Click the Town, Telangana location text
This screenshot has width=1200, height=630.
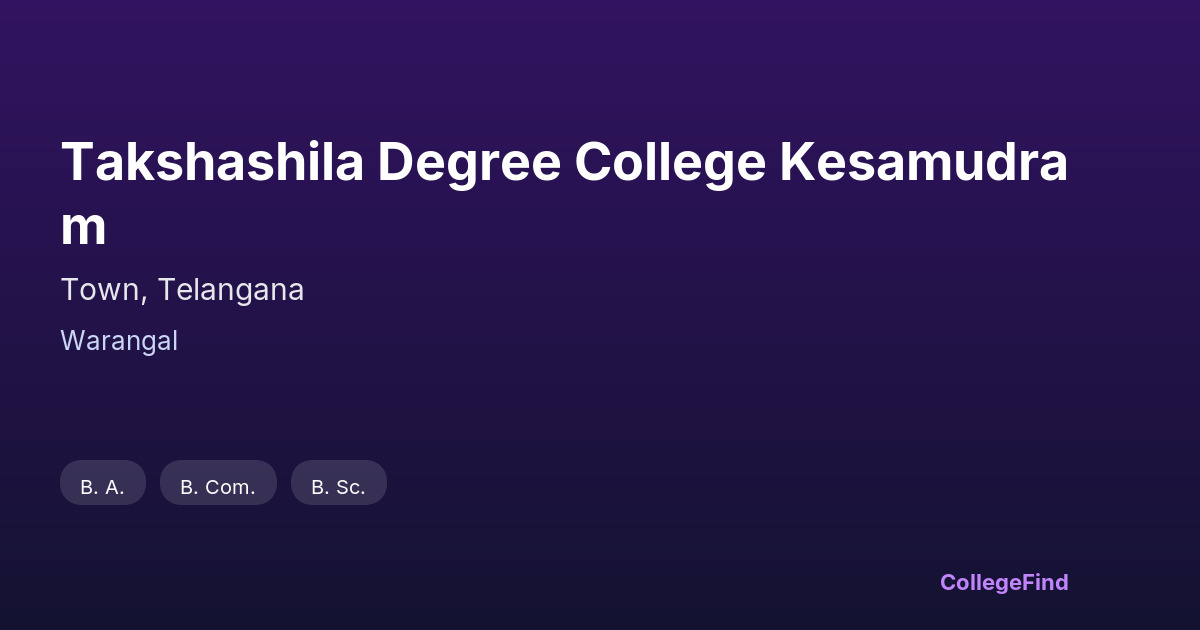point(182,290)
